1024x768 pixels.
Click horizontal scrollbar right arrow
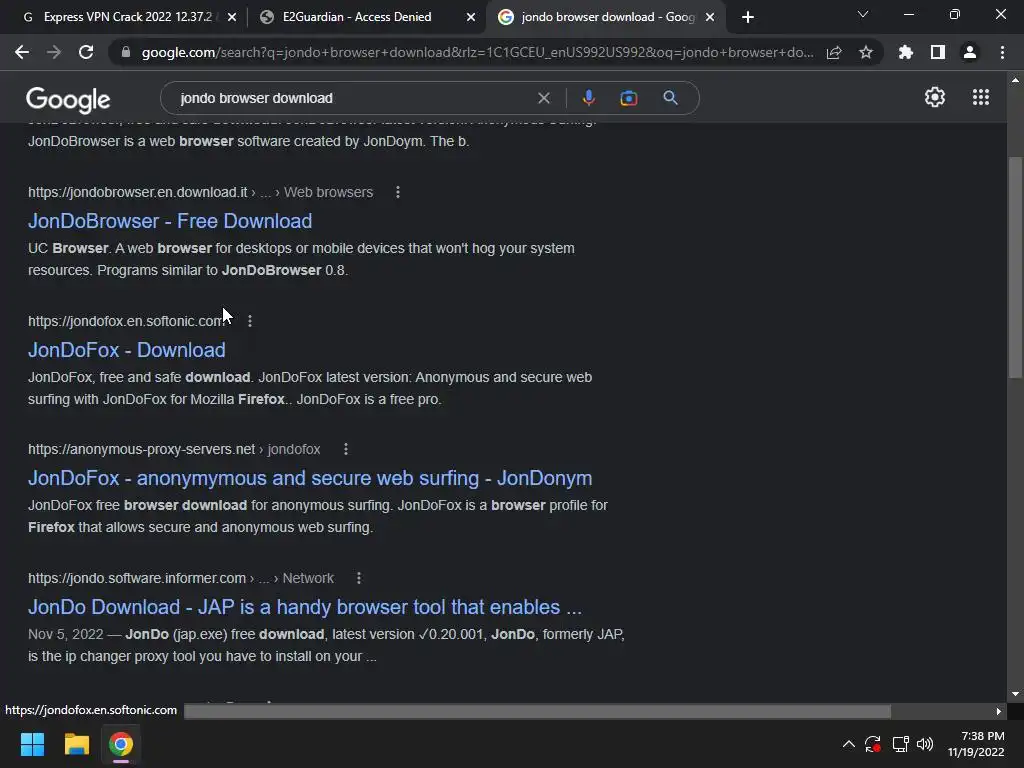coord(999,711)
